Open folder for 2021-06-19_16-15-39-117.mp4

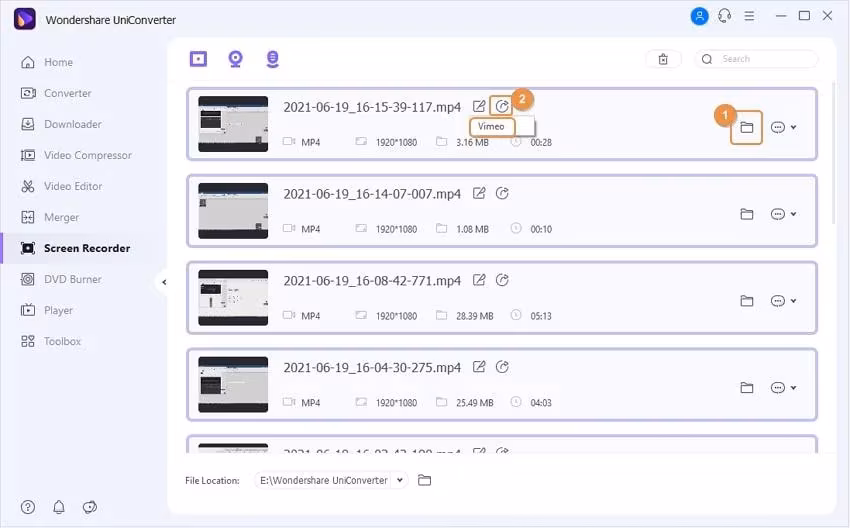tap(746, 127)
